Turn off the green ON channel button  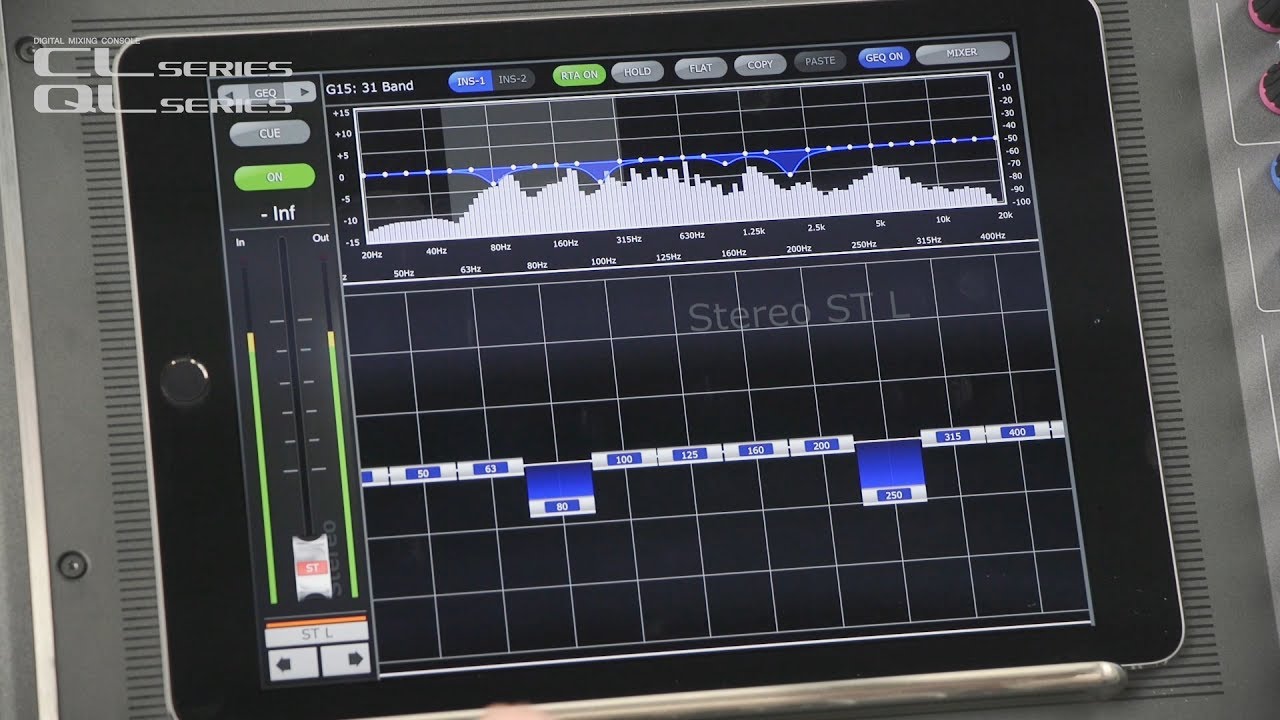[274, 177]
